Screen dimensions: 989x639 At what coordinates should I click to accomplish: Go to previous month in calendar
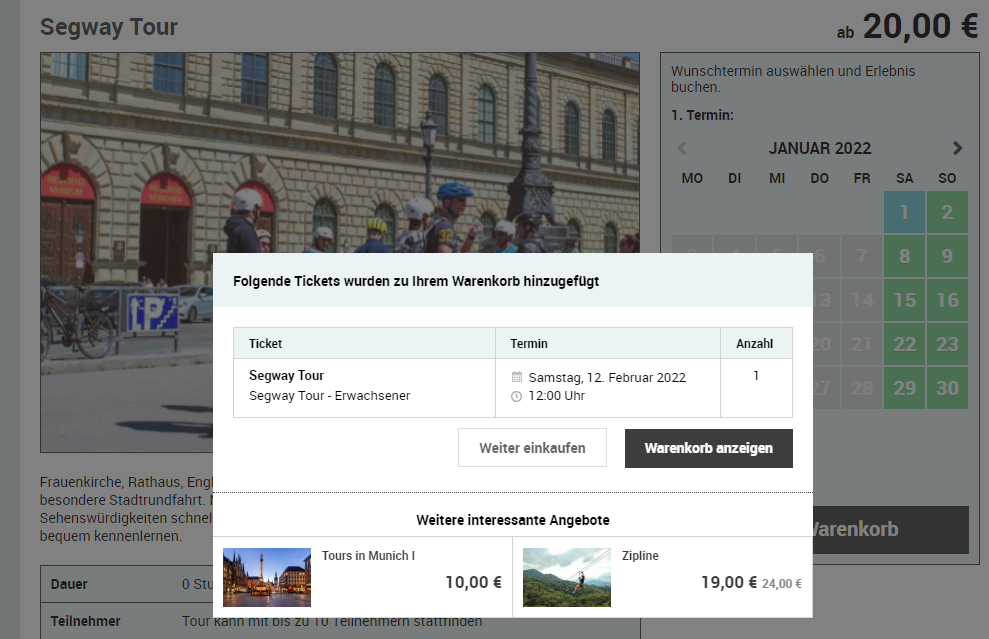pyautogui.click(x=682, y=148)
